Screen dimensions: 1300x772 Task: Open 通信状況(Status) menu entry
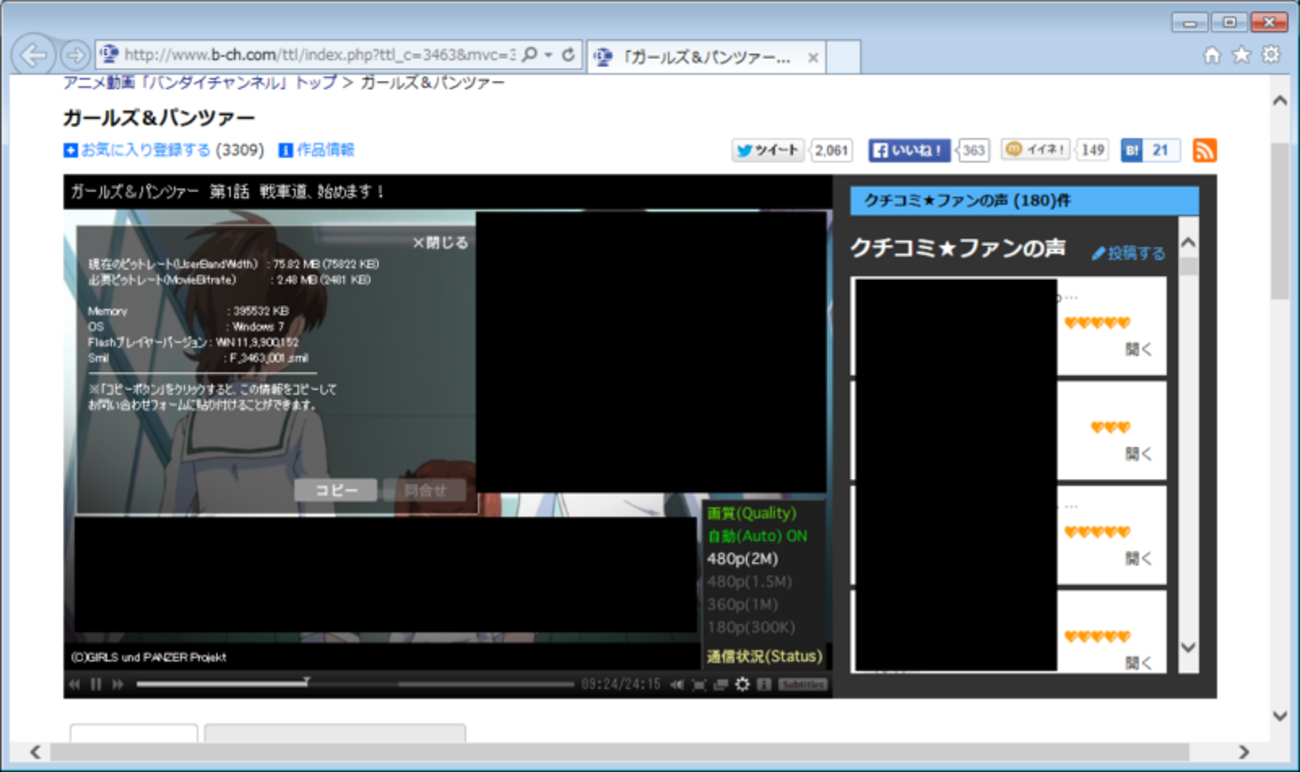coord(764,657)
